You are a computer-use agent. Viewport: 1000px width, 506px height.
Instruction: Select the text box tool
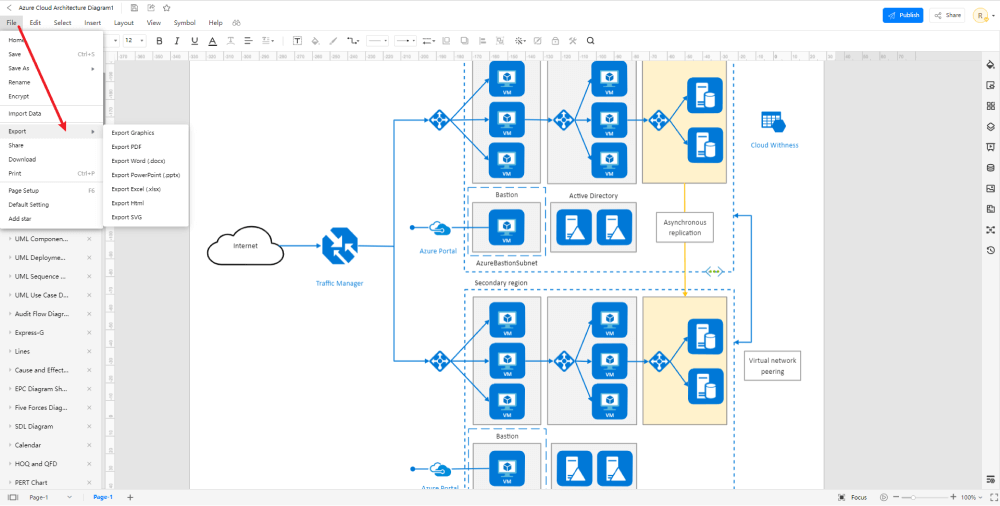[297, 41]
